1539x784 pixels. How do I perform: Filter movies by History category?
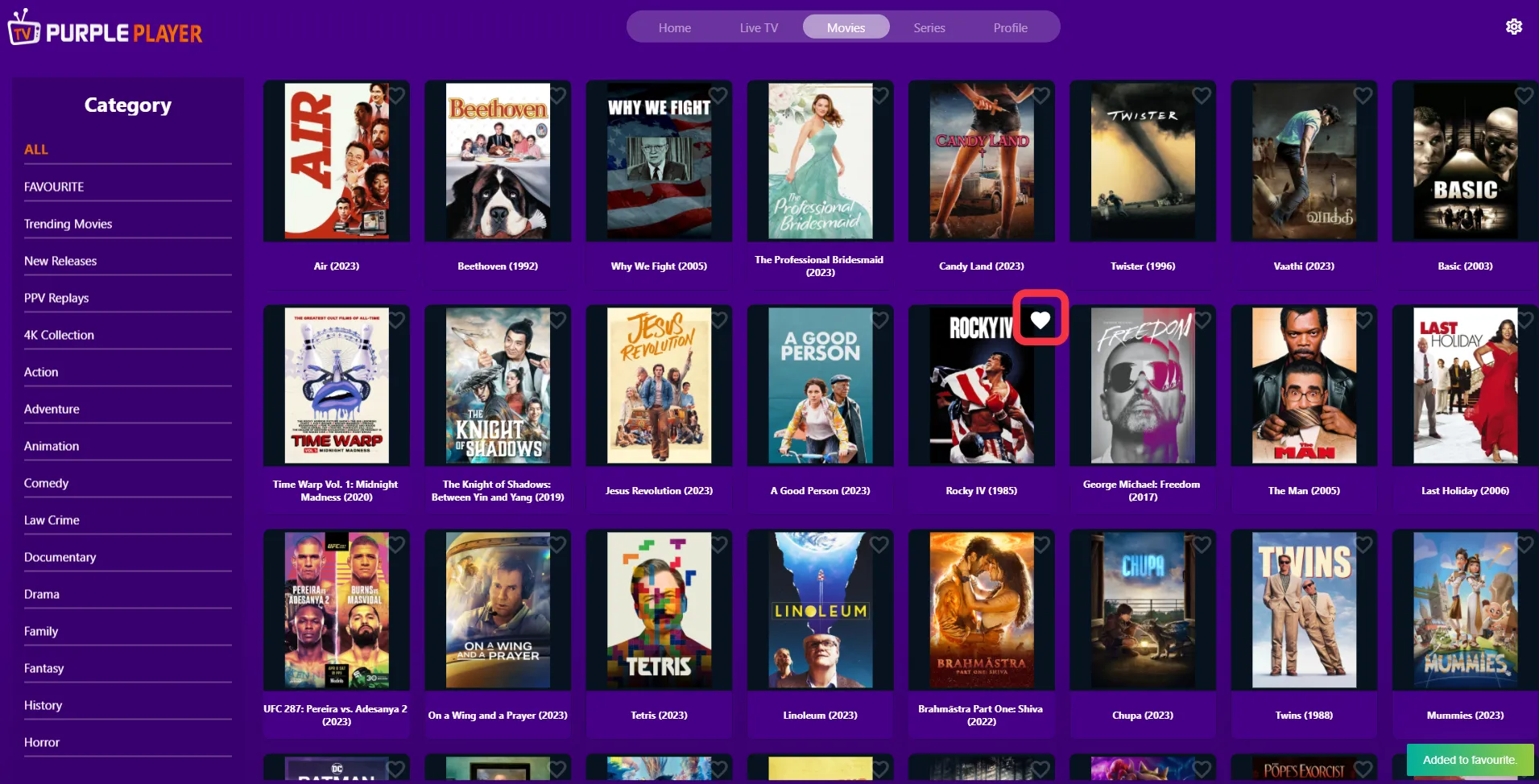[x=127, y=705]
